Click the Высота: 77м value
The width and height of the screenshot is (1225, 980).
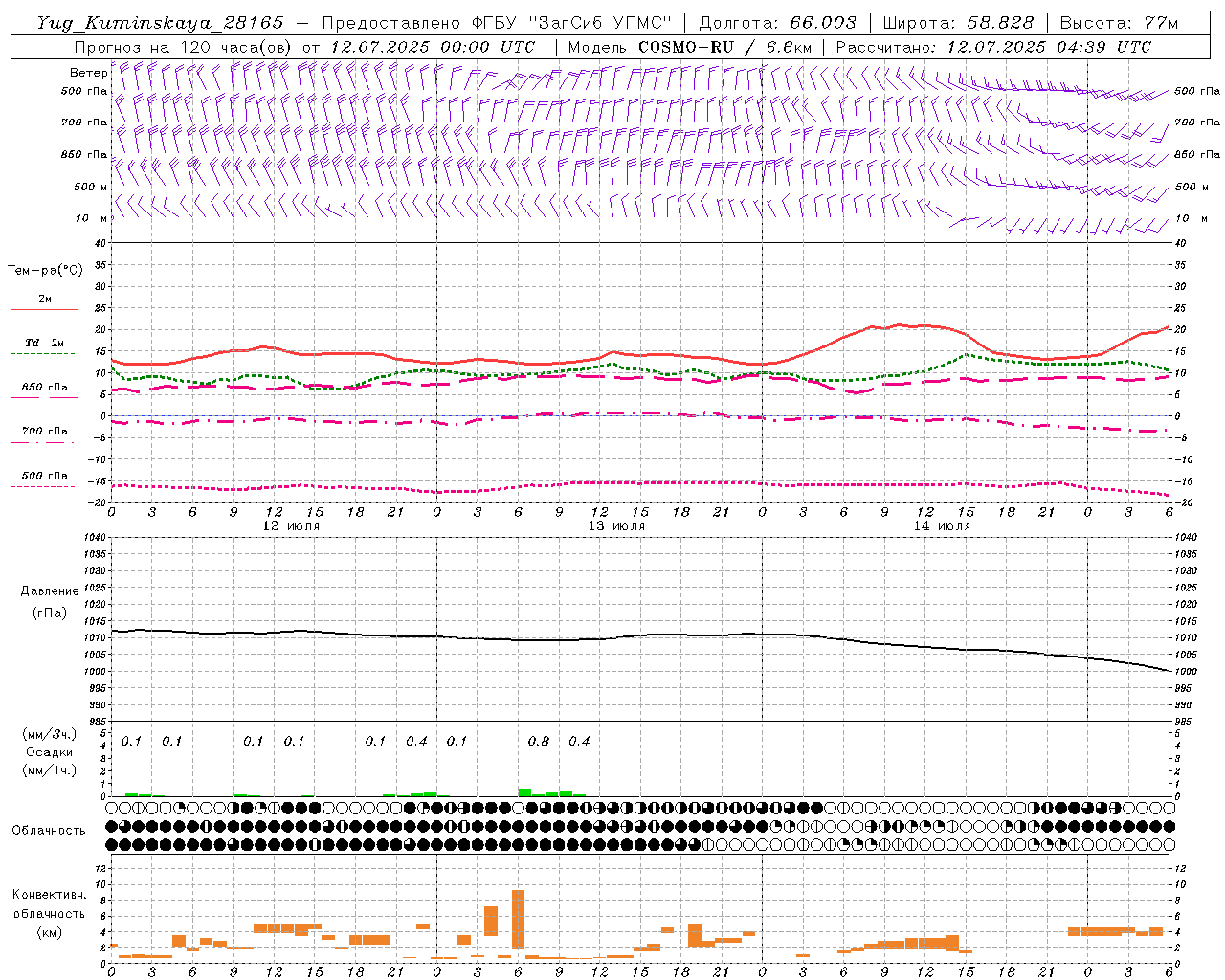coord(1120,23)
